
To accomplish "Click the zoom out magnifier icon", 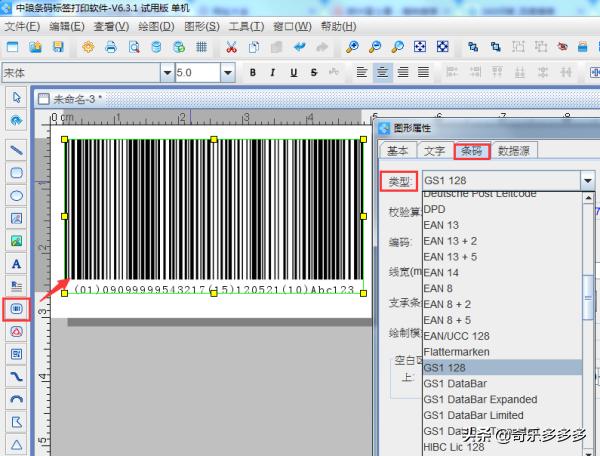I will tap(375, 47).
